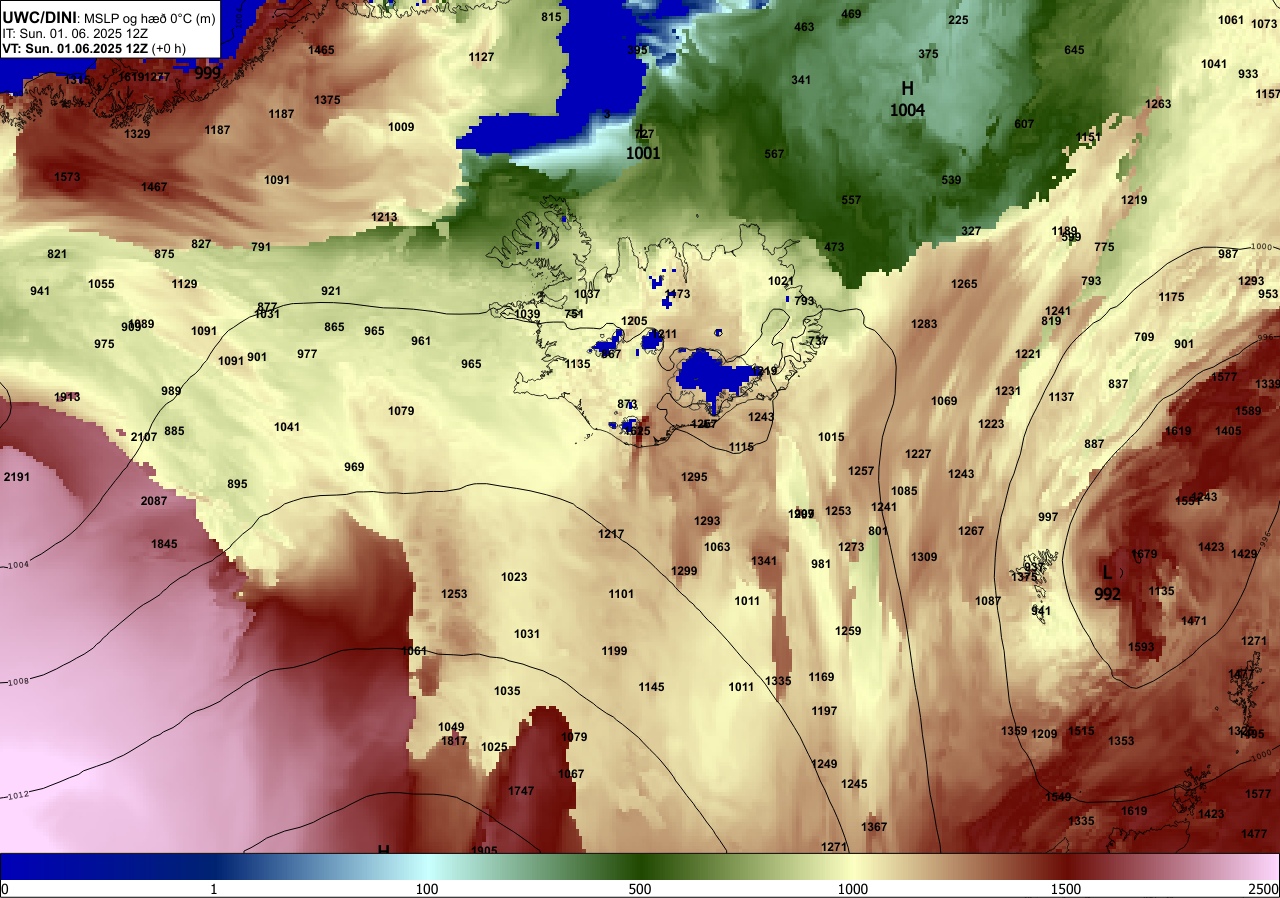Click the freezing-level value 1845
The height and width of the screenshot is (898, 1280).
click(x=164, y=544)
